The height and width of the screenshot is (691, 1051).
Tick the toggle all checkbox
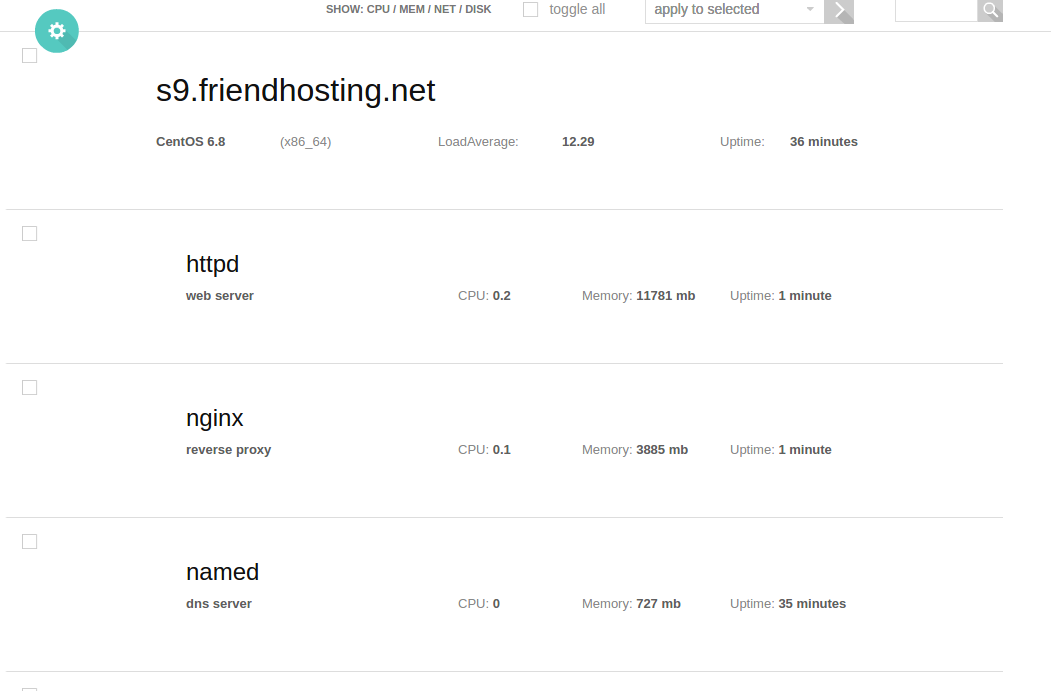pyautogui.click(x=530, y=9)
